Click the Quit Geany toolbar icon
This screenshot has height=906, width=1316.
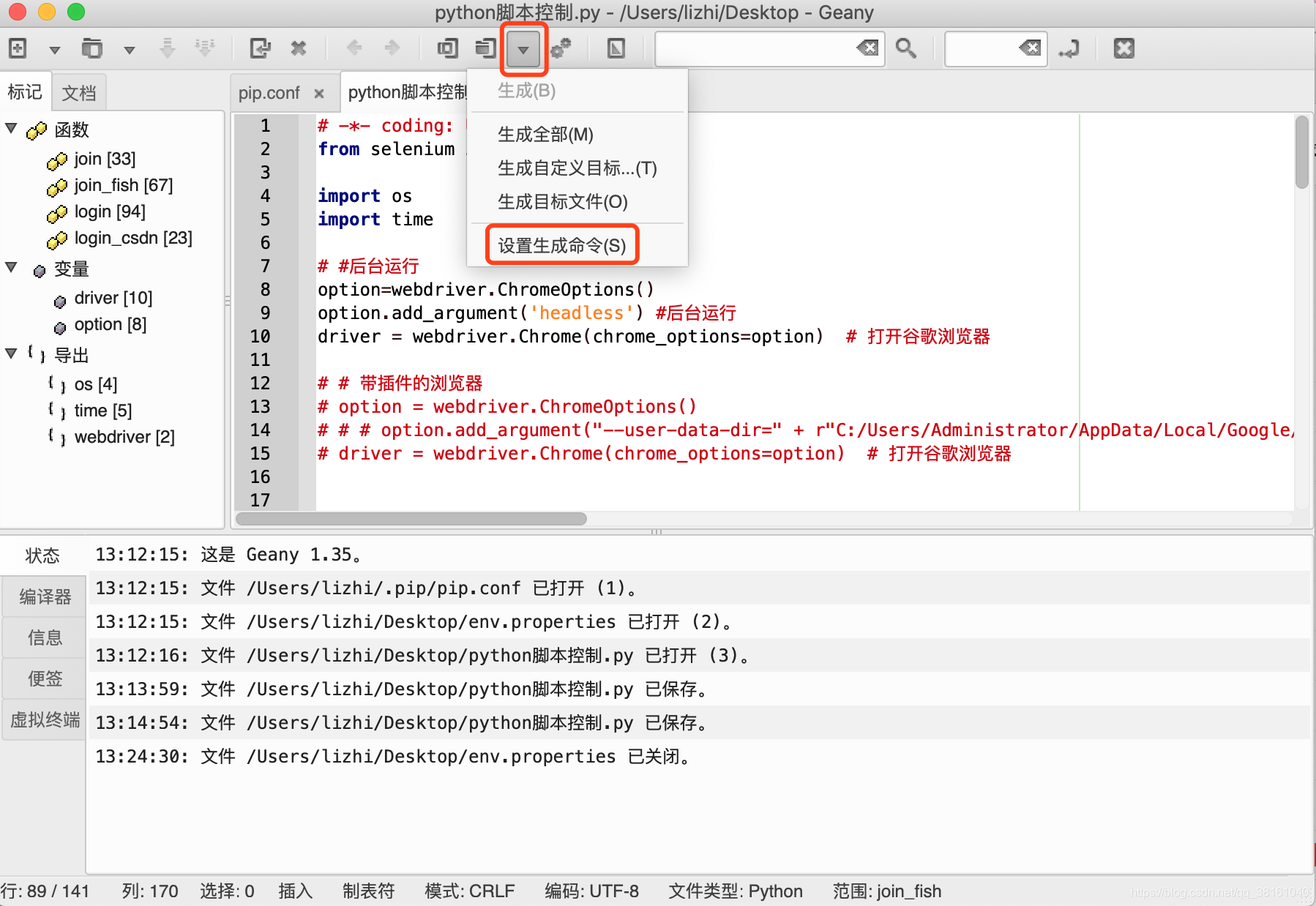[x=1124, y=48]
